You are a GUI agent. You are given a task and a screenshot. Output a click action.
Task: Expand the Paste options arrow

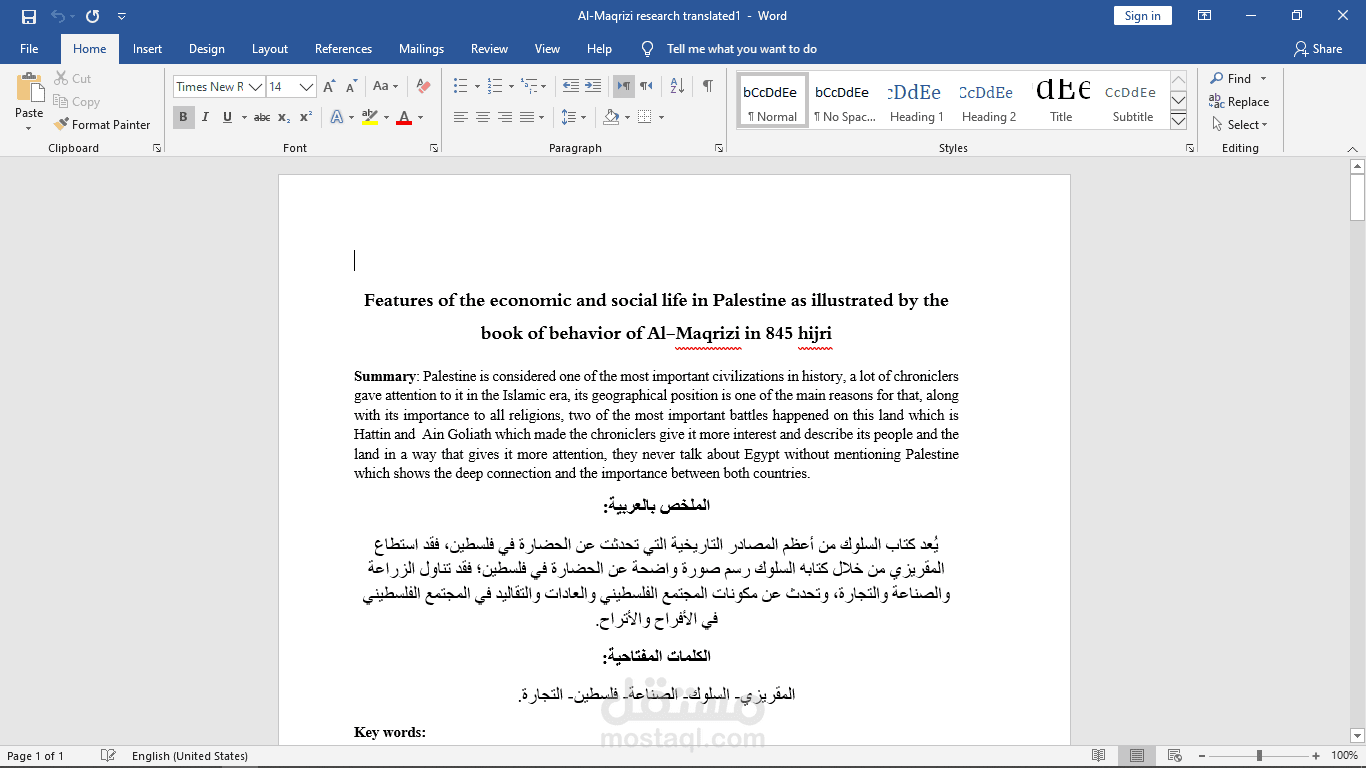[x=29, y=128]
